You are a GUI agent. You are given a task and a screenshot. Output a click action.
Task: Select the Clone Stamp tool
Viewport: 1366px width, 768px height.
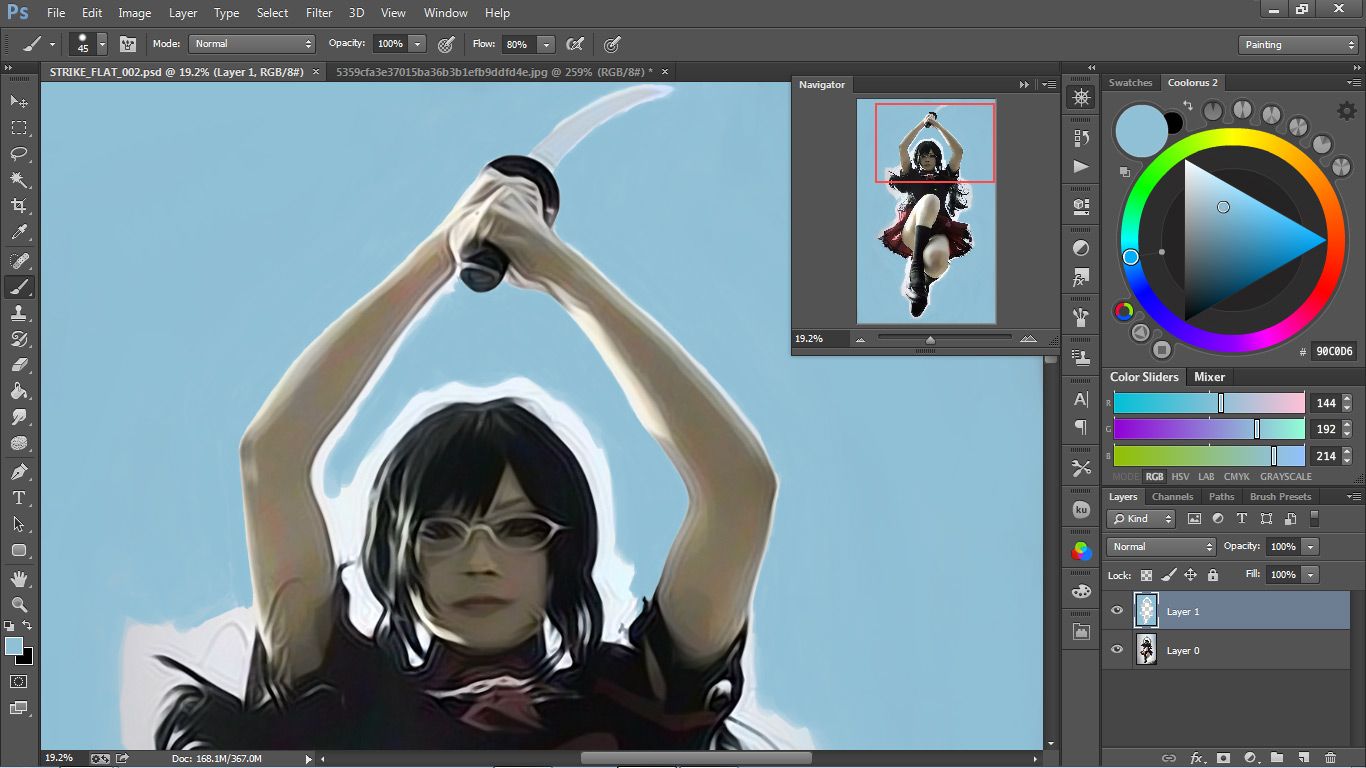coord(19,313)
